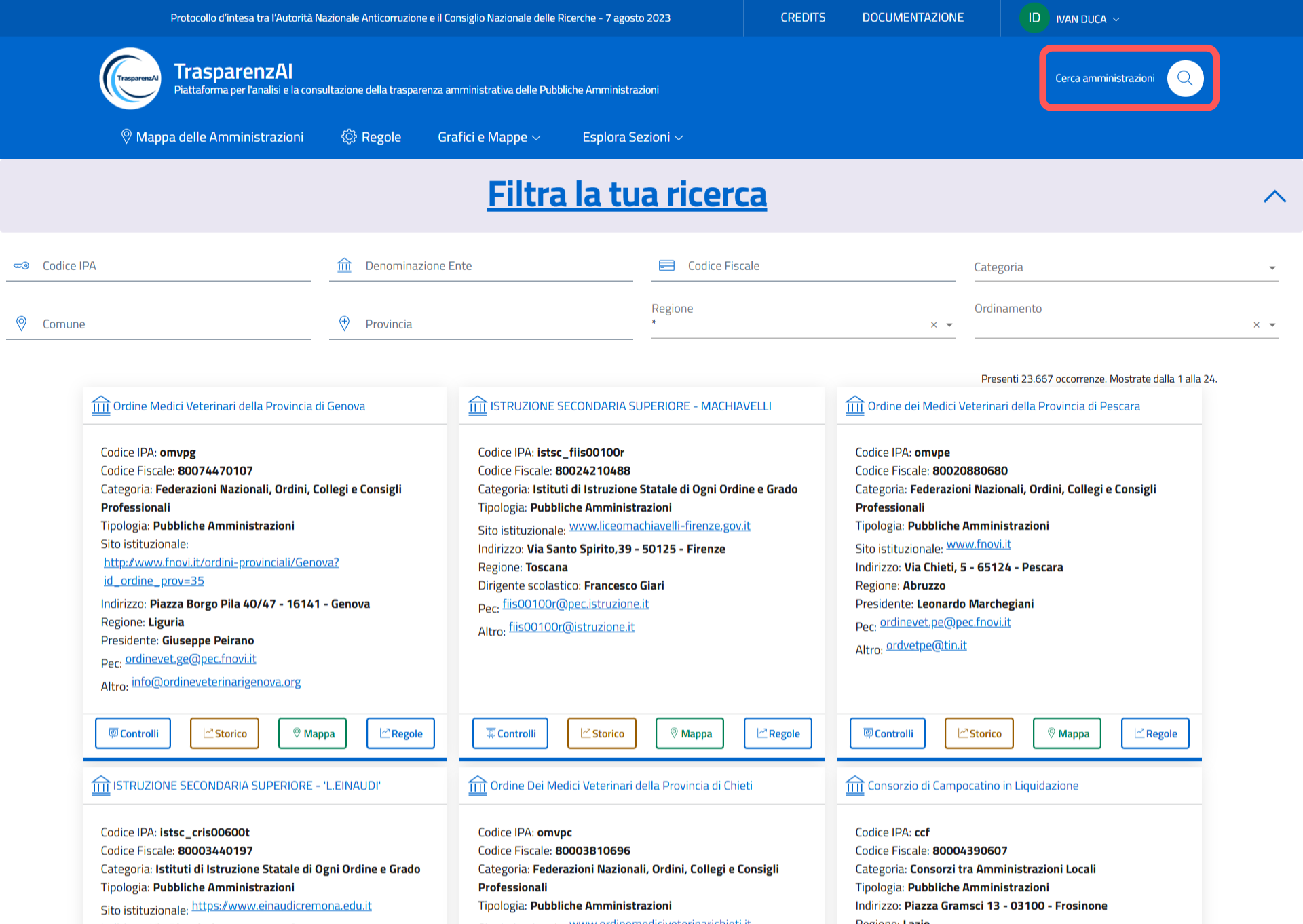Click building icon beside Ordine Medici Veterinari Genova

point(100,406)
